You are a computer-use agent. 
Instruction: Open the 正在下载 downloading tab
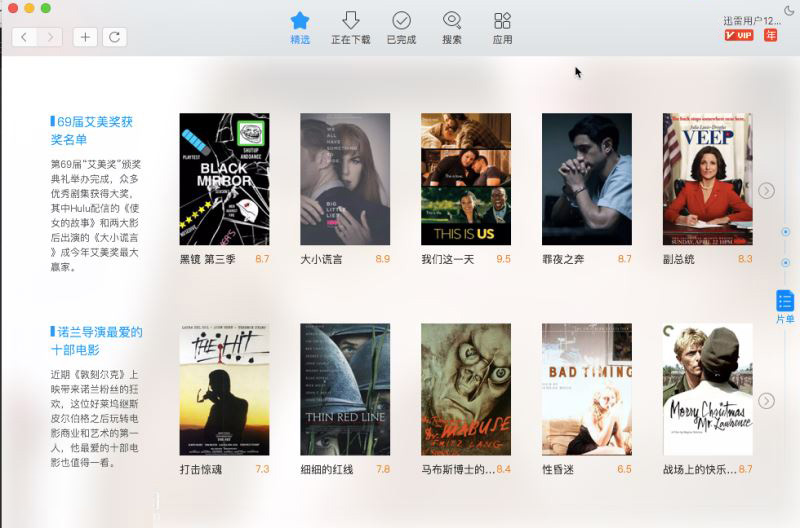pos(351,28)
